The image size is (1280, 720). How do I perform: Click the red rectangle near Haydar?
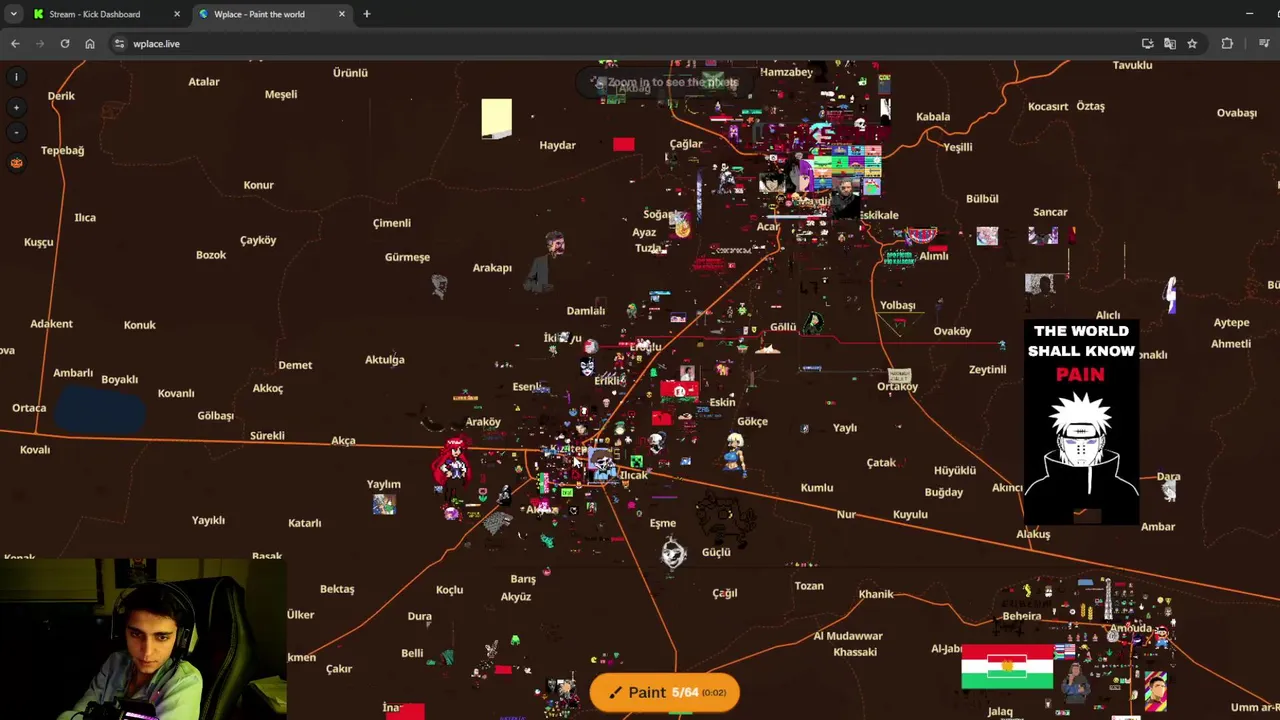(x=623, y=144)
